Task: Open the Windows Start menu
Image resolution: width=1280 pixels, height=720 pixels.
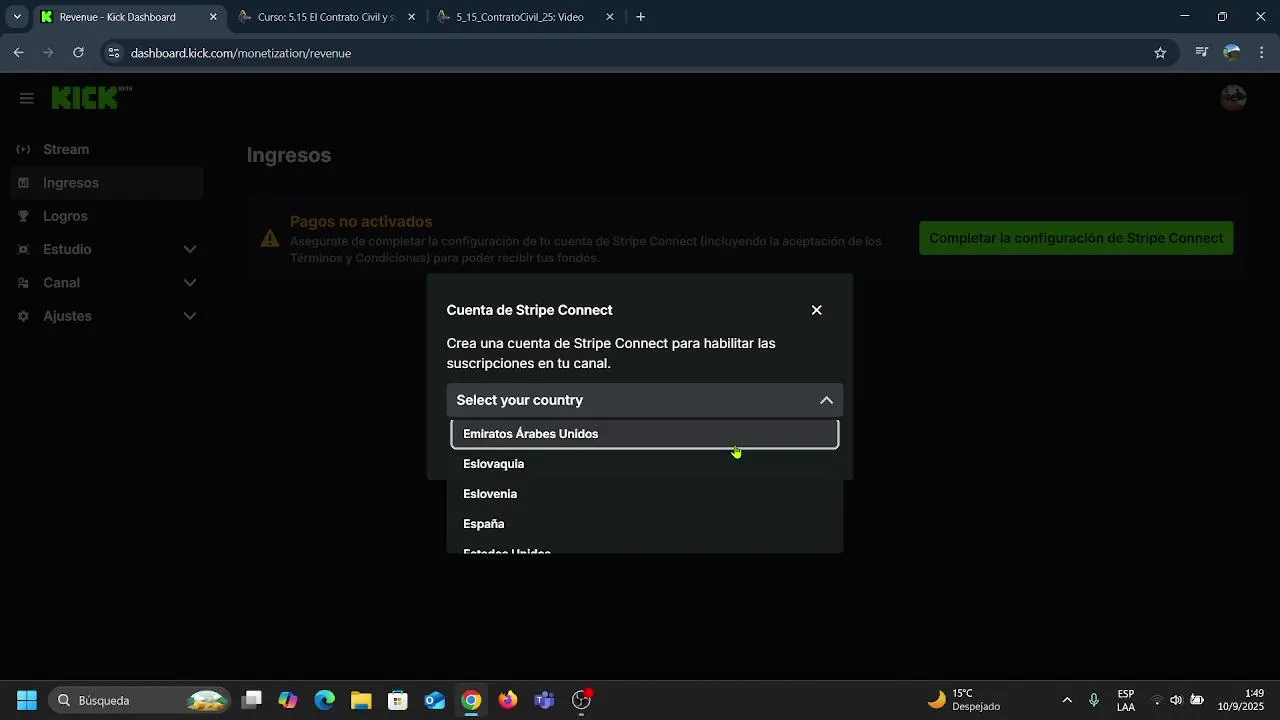Action: 27,700
